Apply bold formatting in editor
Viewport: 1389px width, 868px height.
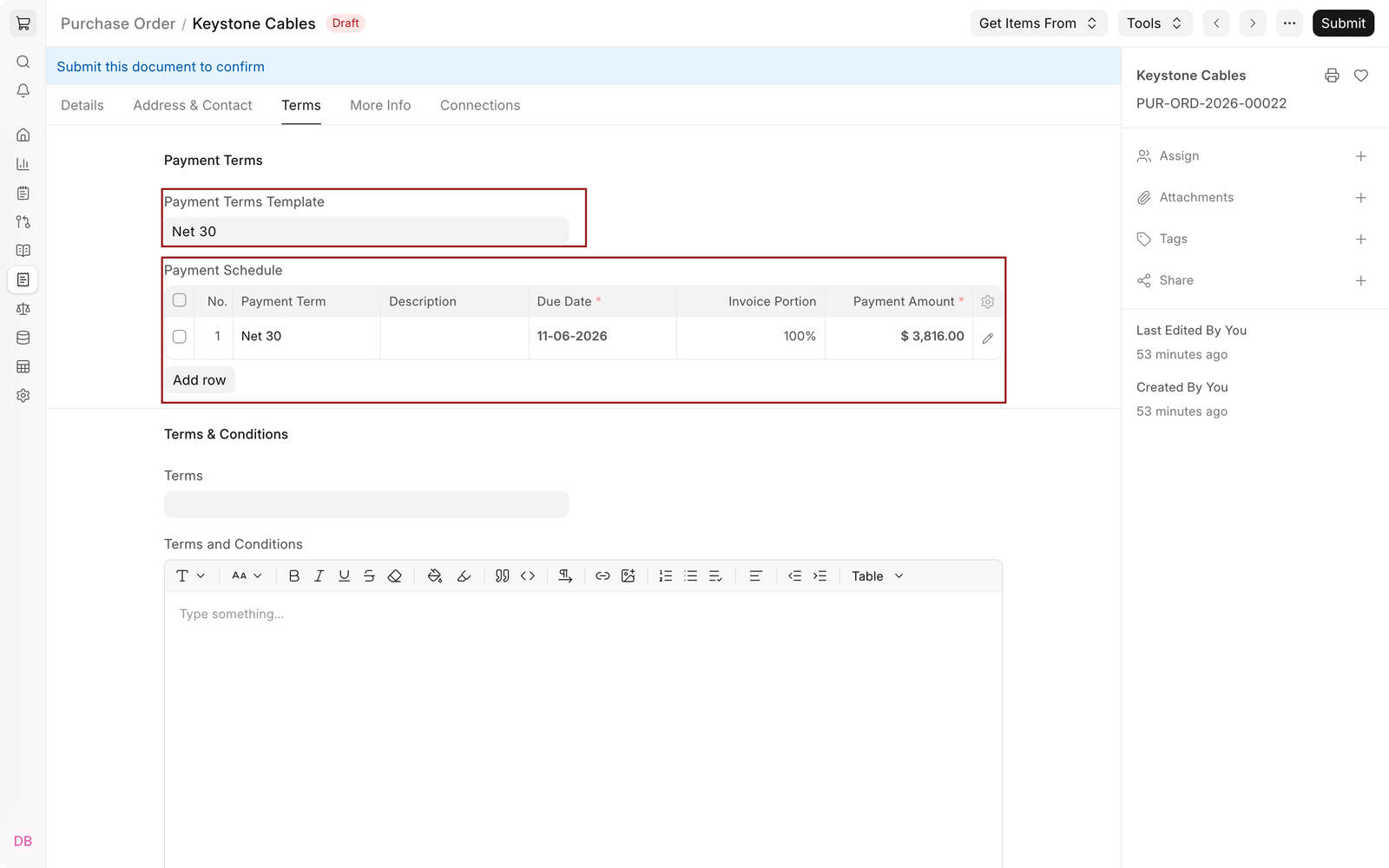(x=294, y=575)
